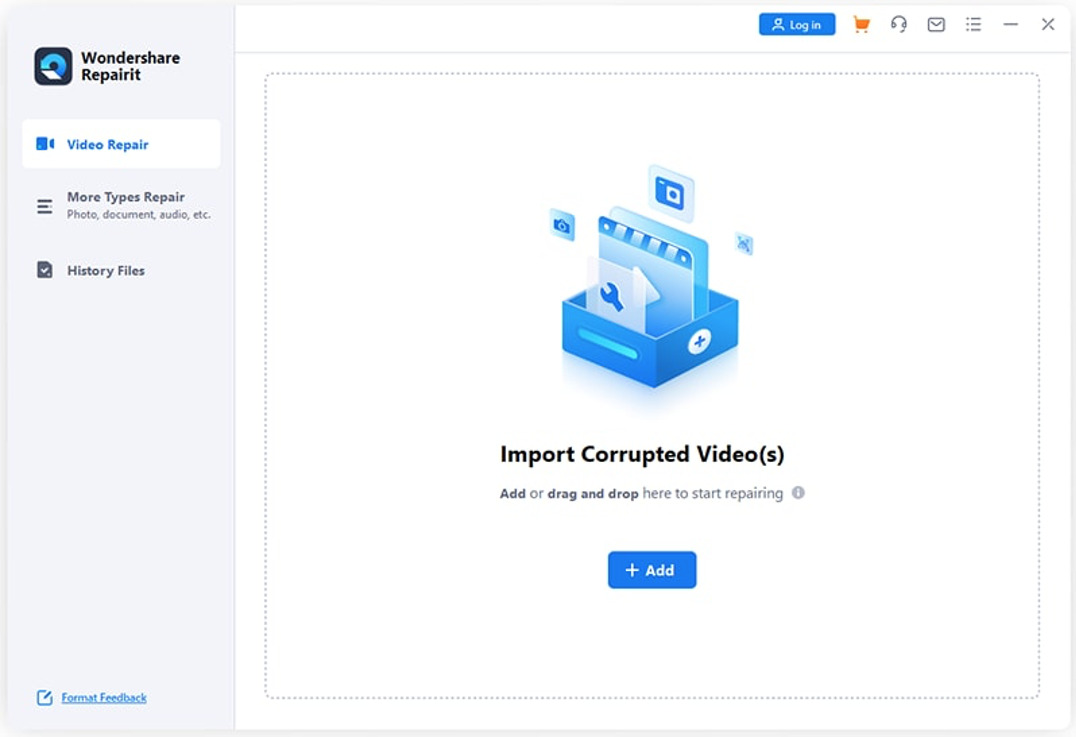Click the History Files checkmark document icon
The height and width of the screenshot is (737, 1076).
(x=45, y=270)
